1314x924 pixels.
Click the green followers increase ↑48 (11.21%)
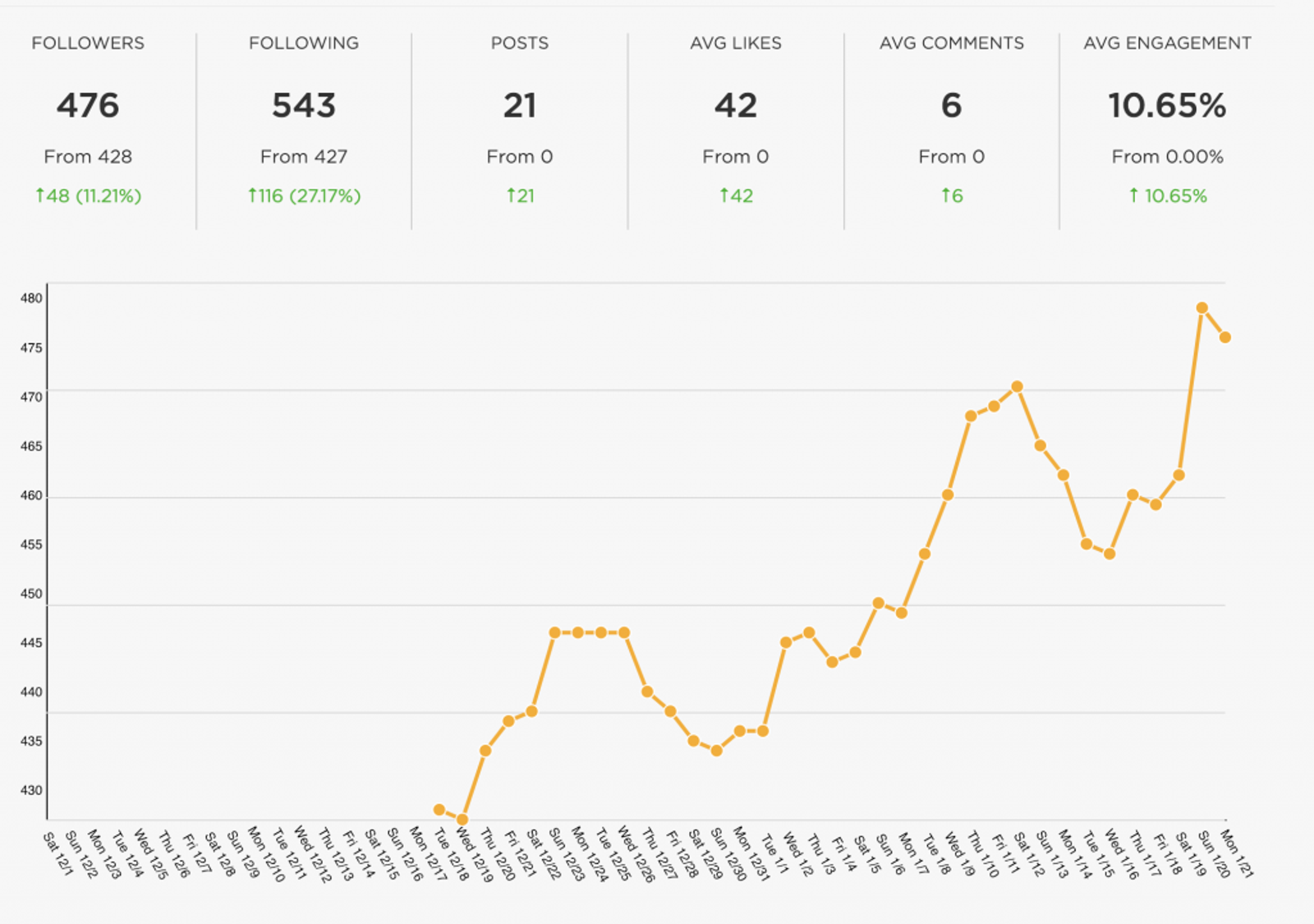(x=88, y=195)
